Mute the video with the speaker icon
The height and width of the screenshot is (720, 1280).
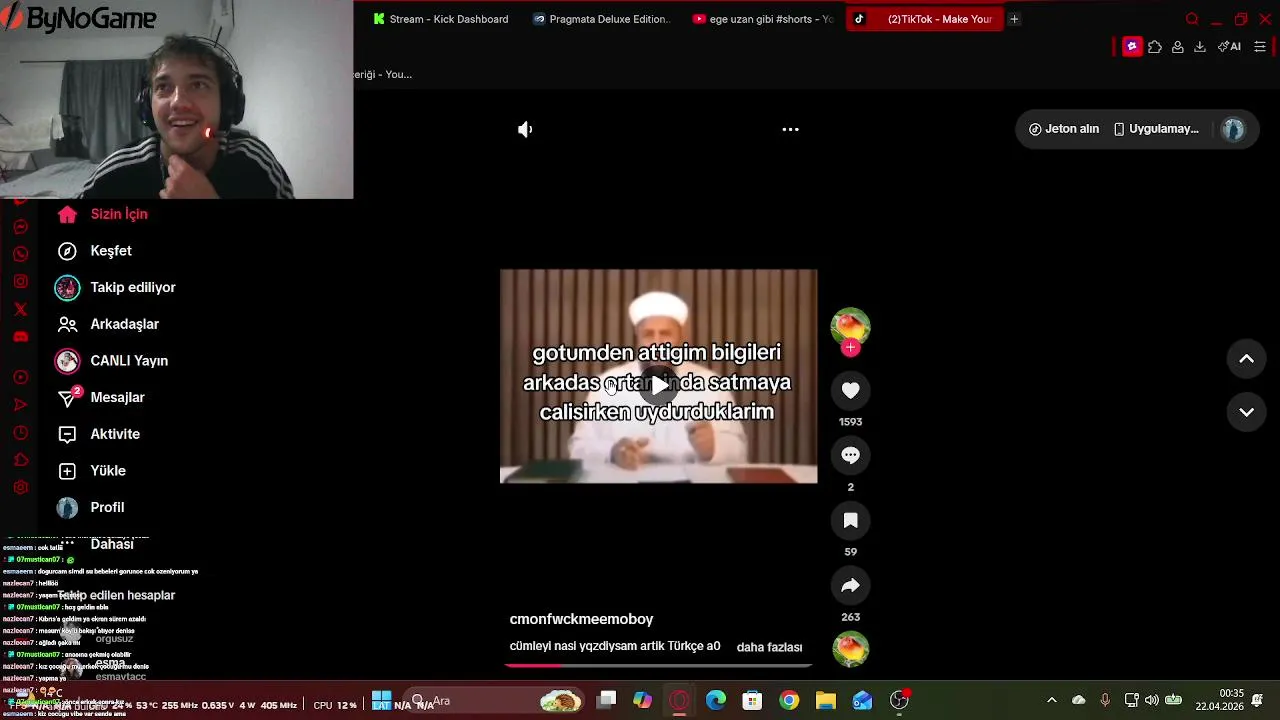(x=525, y=129)
